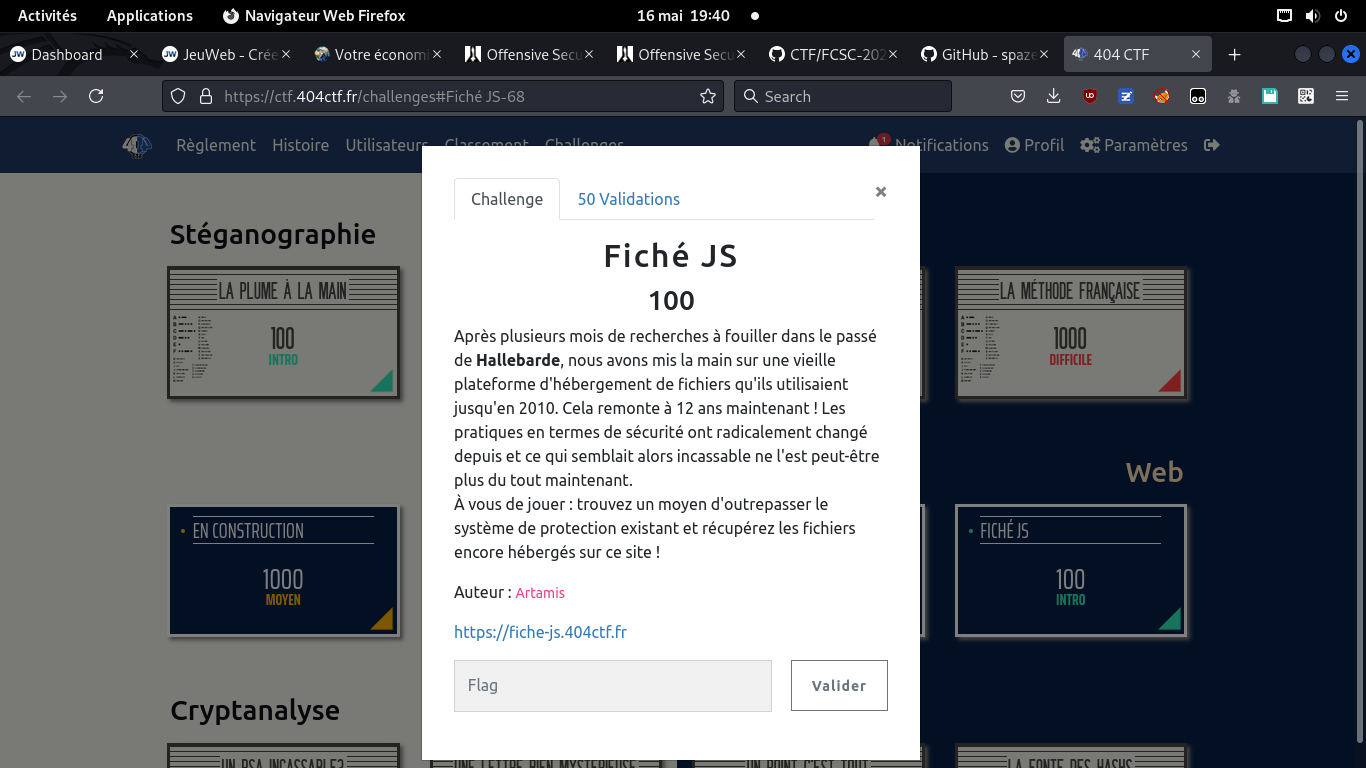Image resolution: width=1366 pixels, height=768 pixels.
Task: Open the En construction challenge card
Action: pos(283,570)
